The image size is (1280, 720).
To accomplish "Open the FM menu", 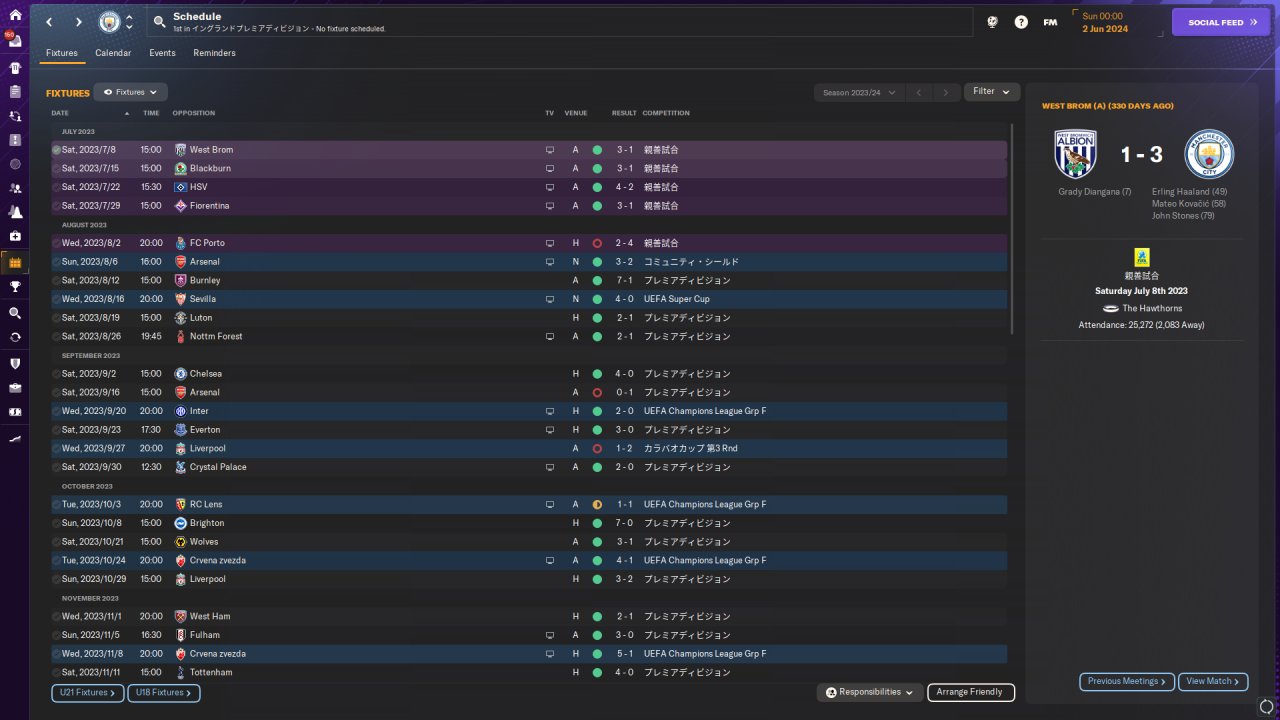I will click(x=1050, y=22).
